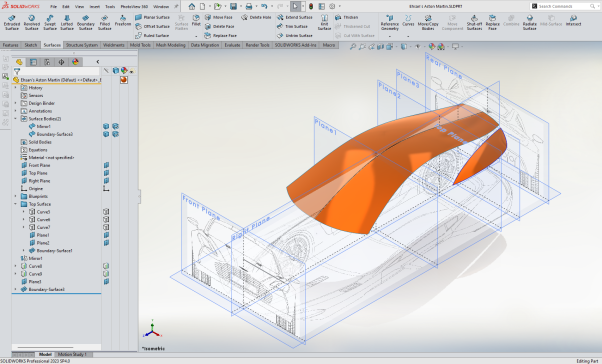Select the Trim Surface command
Image resolution: width=602 pixels, height=364 pixels.
293,26
